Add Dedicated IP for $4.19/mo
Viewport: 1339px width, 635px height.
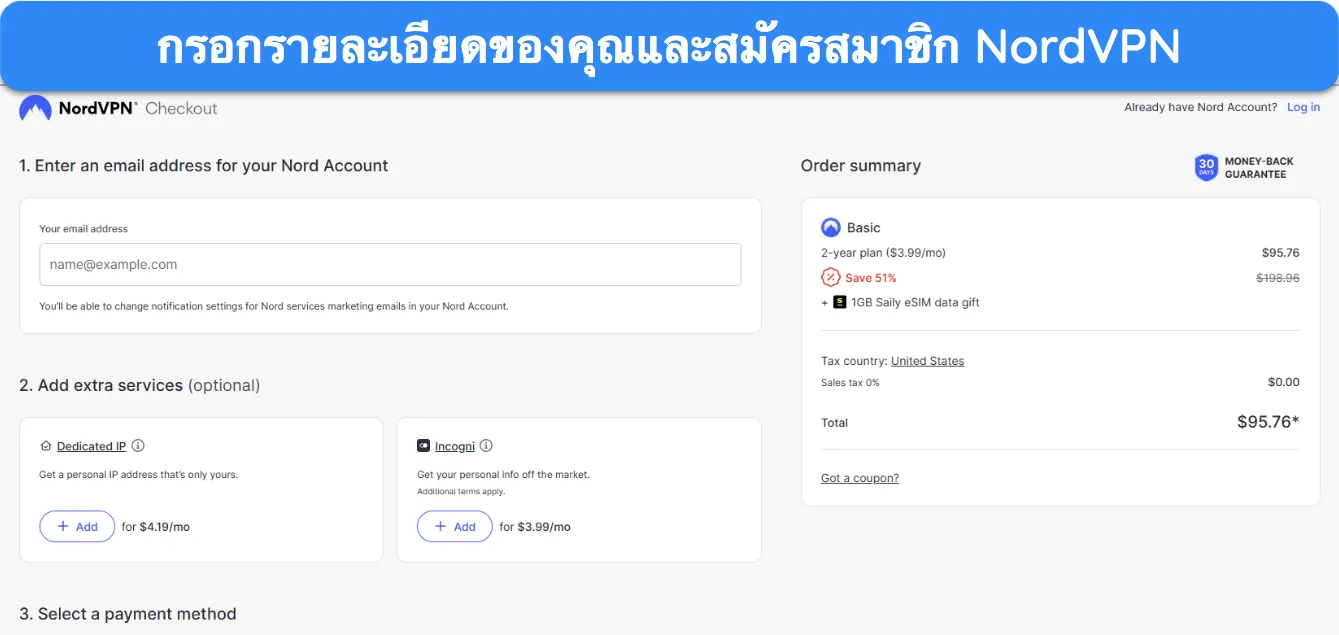(77, 526)
